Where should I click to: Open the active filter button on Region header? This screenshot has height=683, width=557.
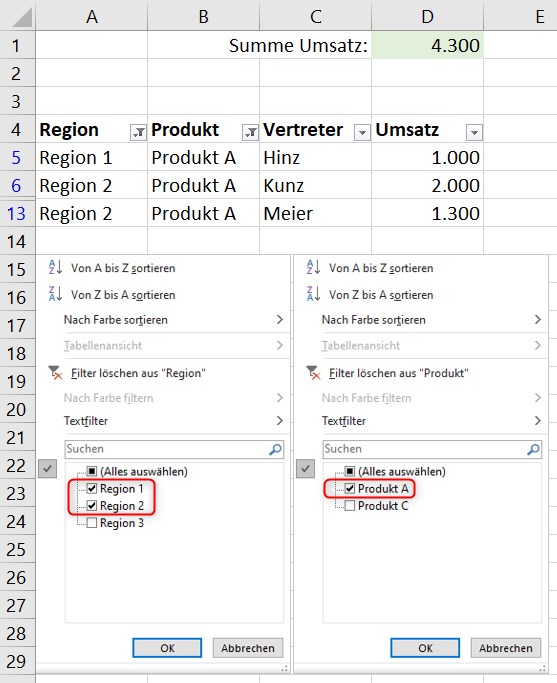[138, 132]
